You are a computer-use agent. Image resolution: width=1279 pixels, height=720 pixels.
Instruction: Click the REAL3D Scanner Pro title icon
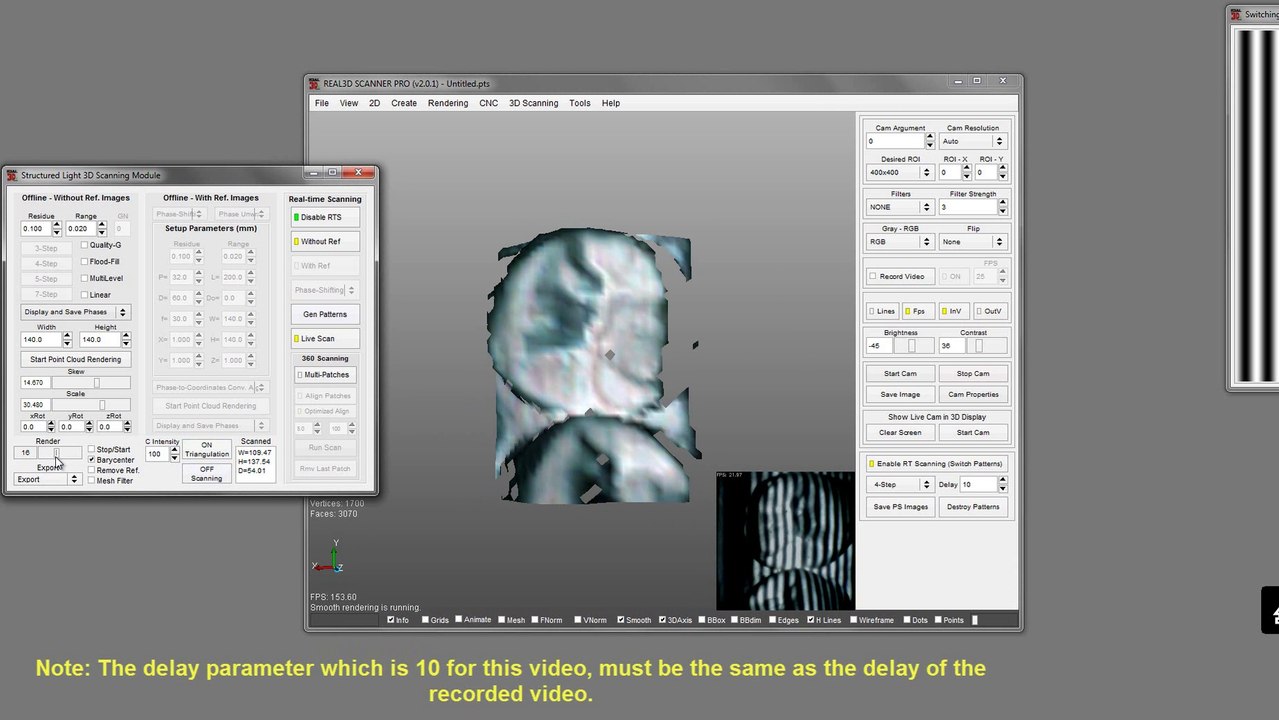click(x=314, y=84)
